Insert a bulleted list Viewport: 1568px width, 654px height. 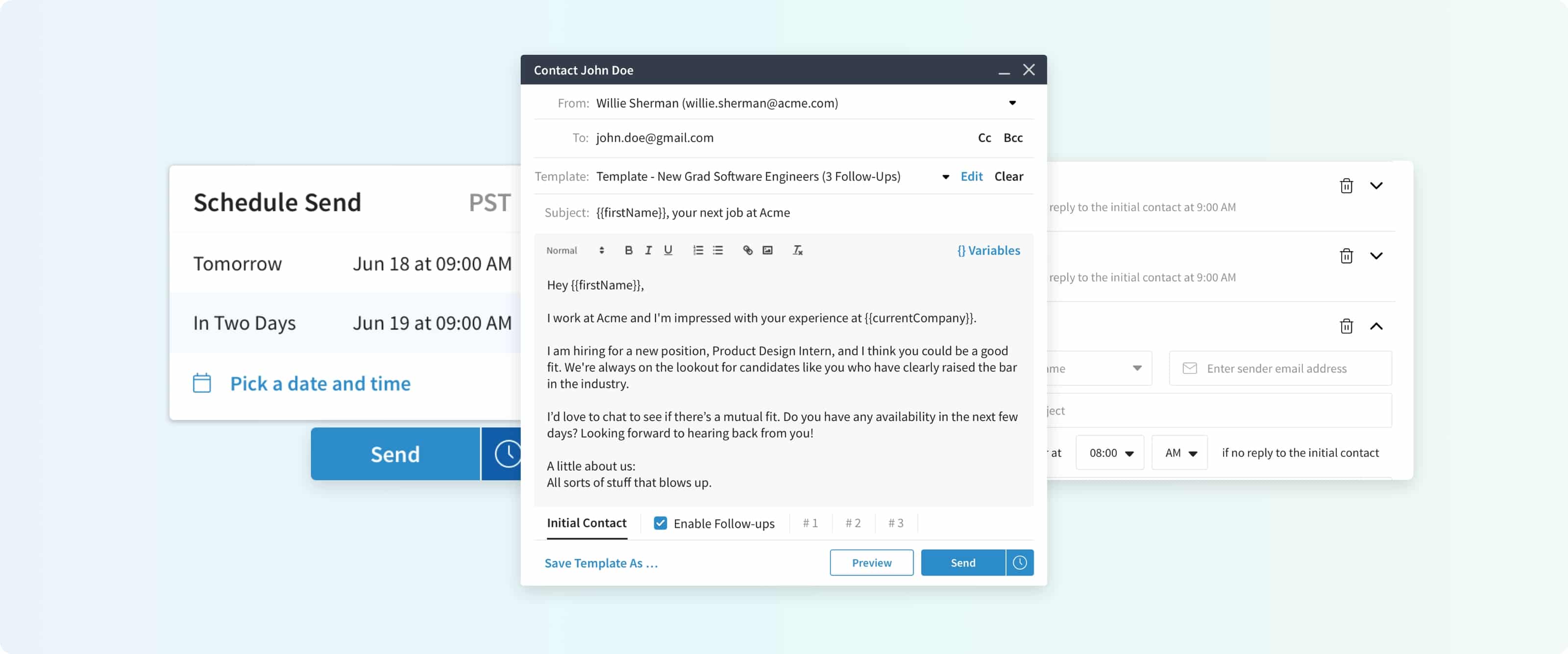[718, 250]
